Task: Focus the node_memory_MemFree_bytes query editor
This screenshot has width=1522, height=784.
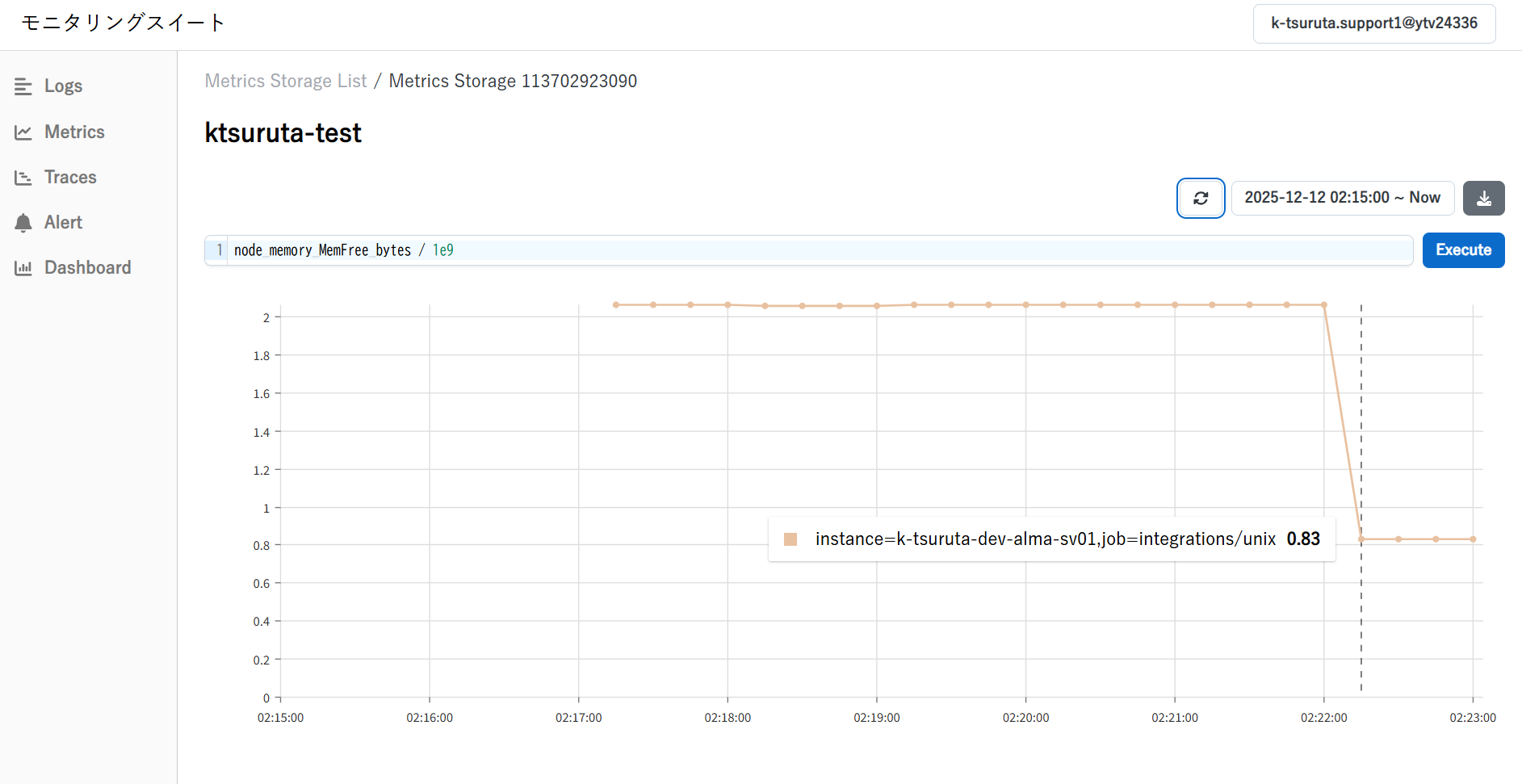Action: pos(808,250)
